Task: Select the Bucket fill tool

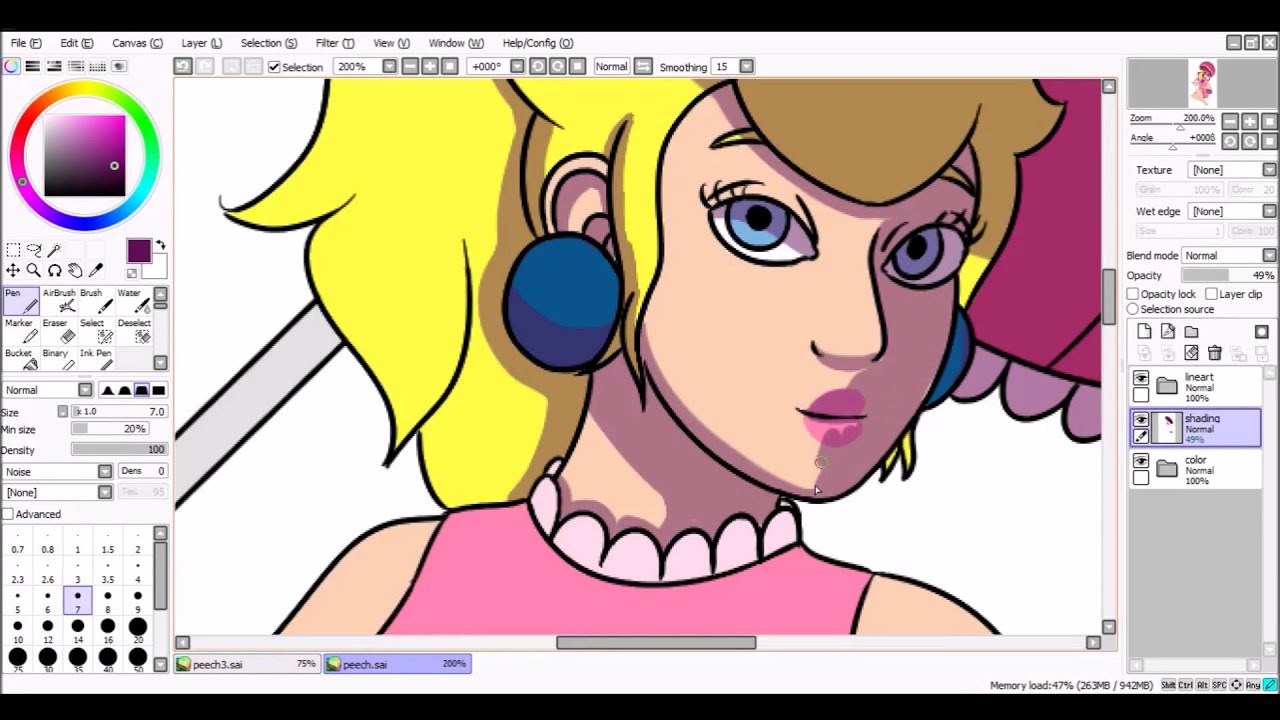Action: click(x=21, y=360)
